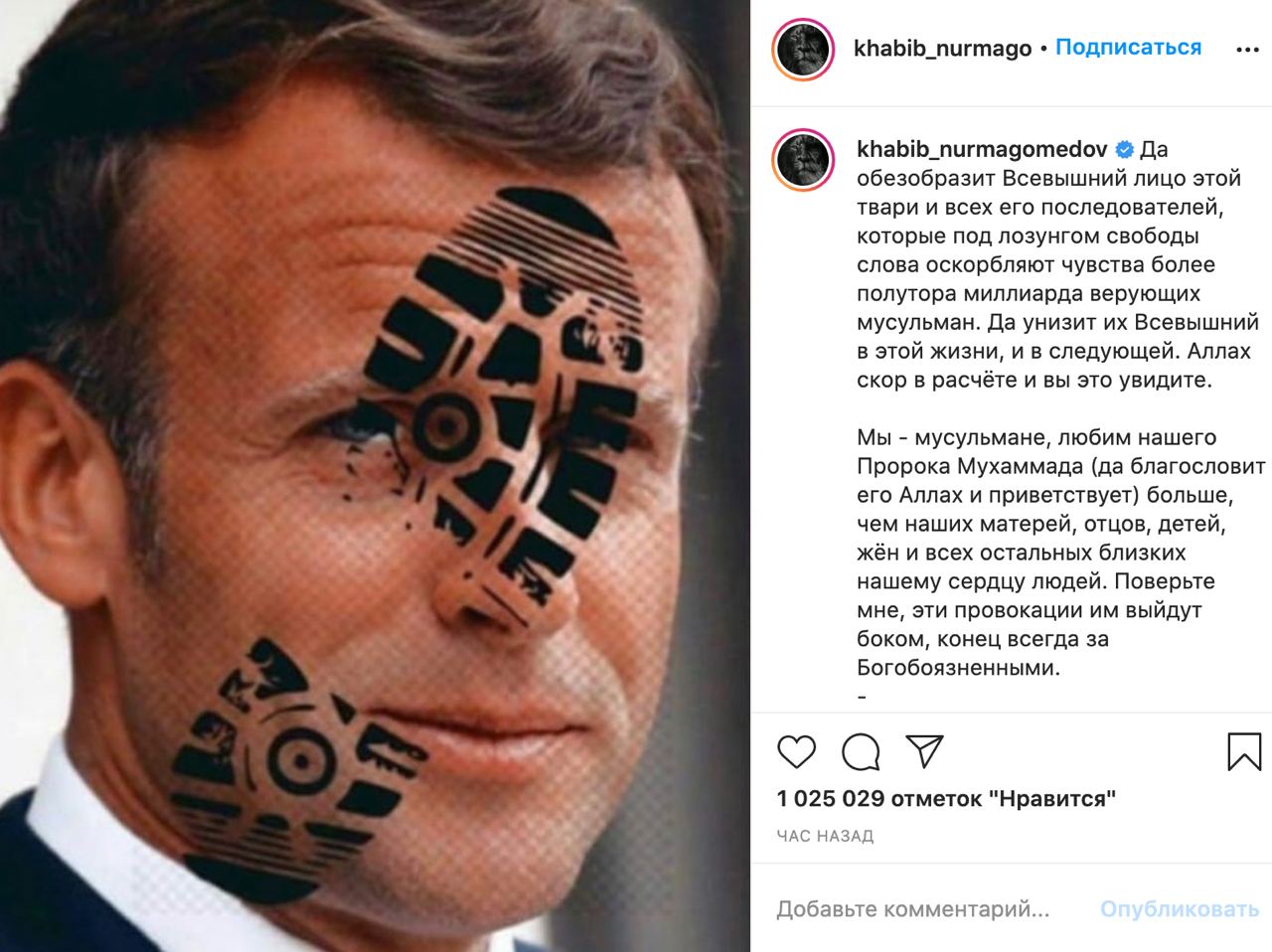Share the post with the paper plane icon
The height and width of the screenshot is (952, 1272).
924,752
